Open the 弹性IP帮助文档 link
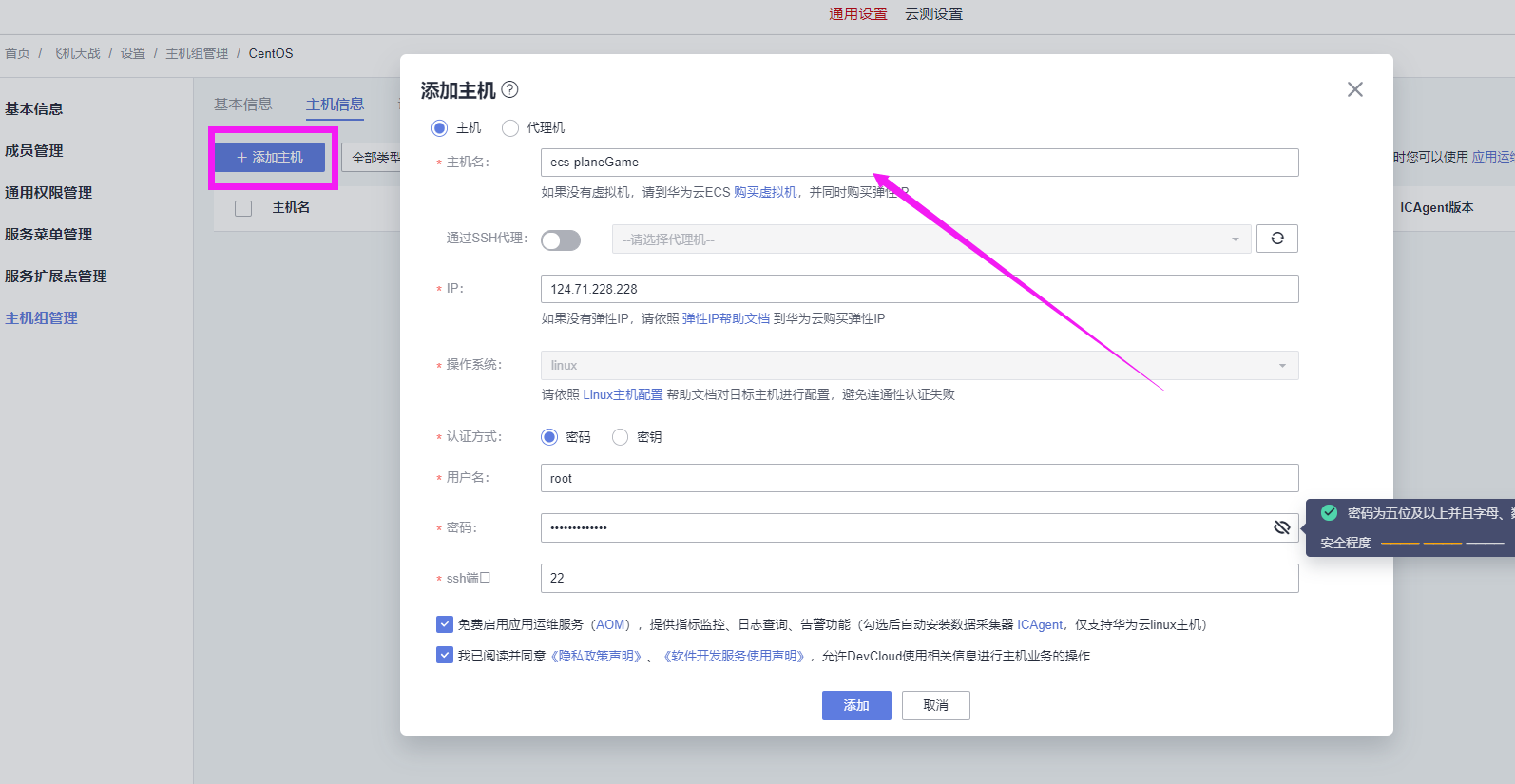The image size is (1515, 784). [x=726, y=318]
